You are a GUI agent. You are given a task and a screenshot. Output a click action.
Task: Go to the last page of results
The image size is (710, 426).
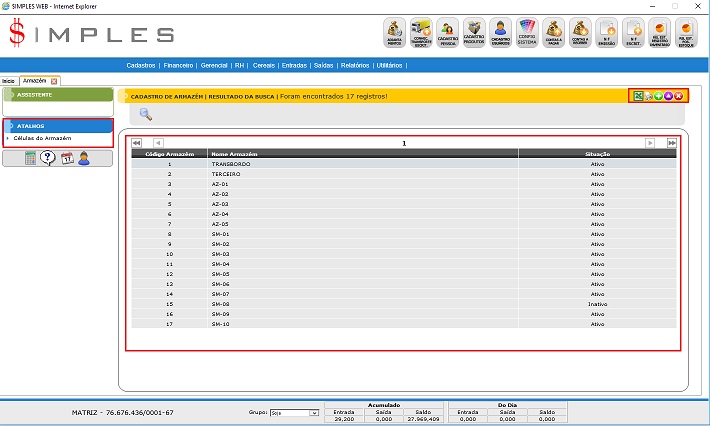pyautogui.click(x=672, y=143)
